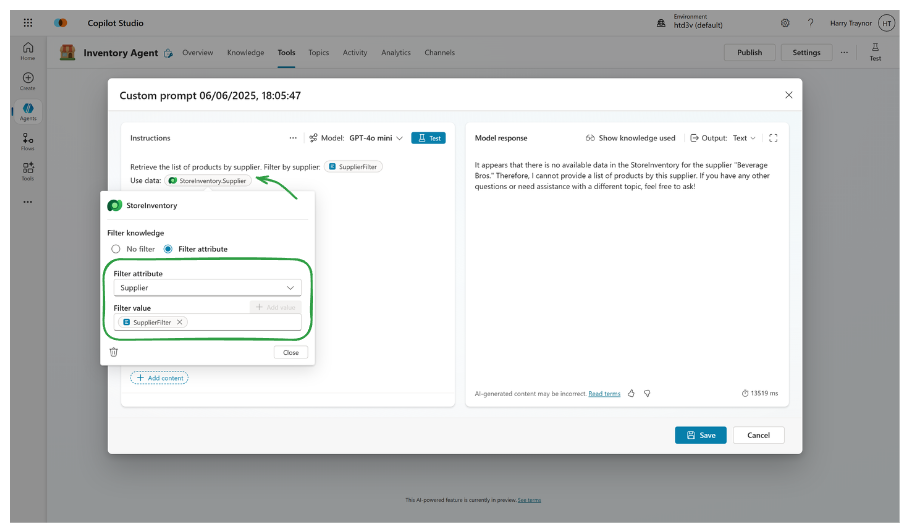Open Tools in the left sidebar
This screenshot has height=532, width=909.
tap(28, 172)
